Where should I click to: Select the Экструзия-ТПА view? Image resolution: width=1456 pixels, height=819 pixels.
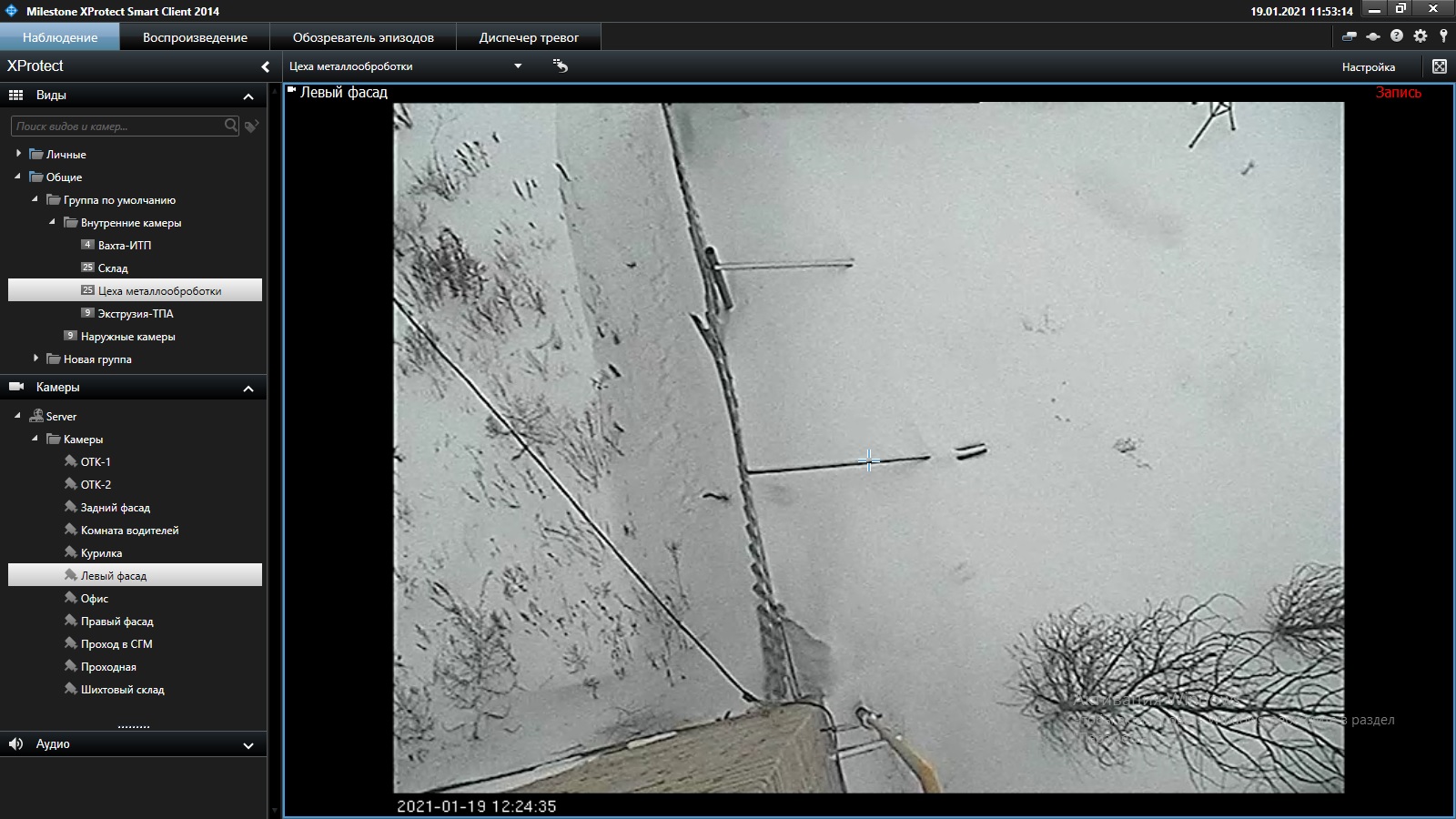(136, 313)
